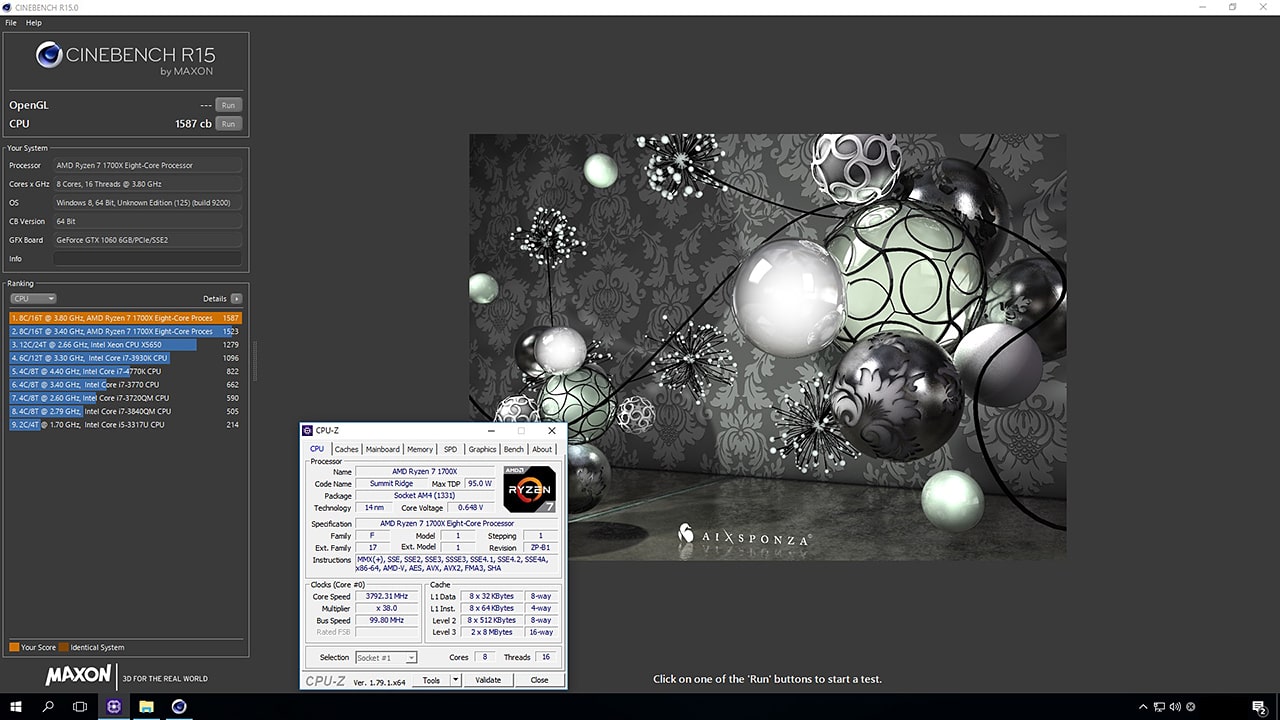
Task: Select ranking entry Ryzen 7 1700X at 3.80 GHz
Action: click(x=126, y=318)
